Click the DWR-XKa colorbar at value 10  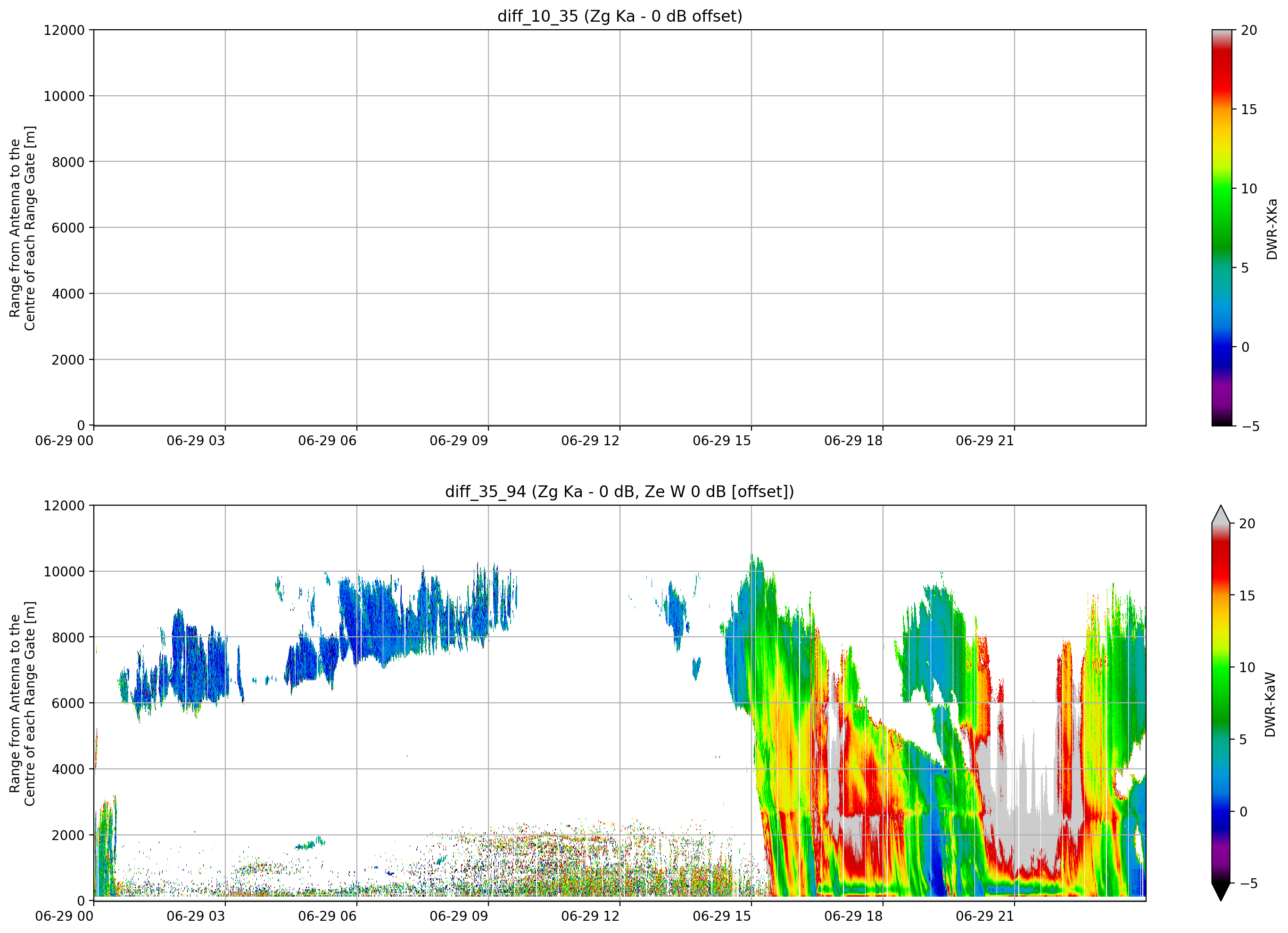pyautogui.click(x=1222, y=188)
